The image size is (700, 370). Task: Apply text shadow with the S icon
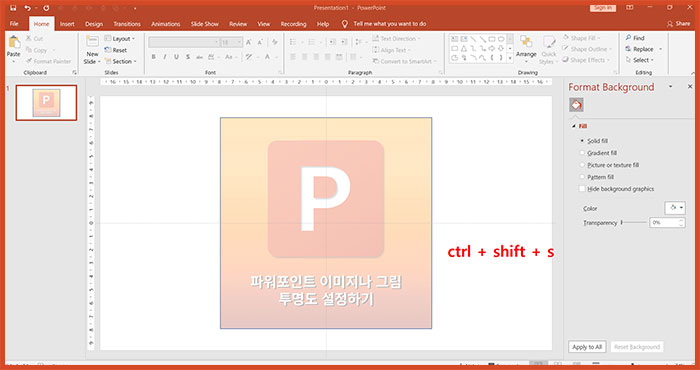188,57
